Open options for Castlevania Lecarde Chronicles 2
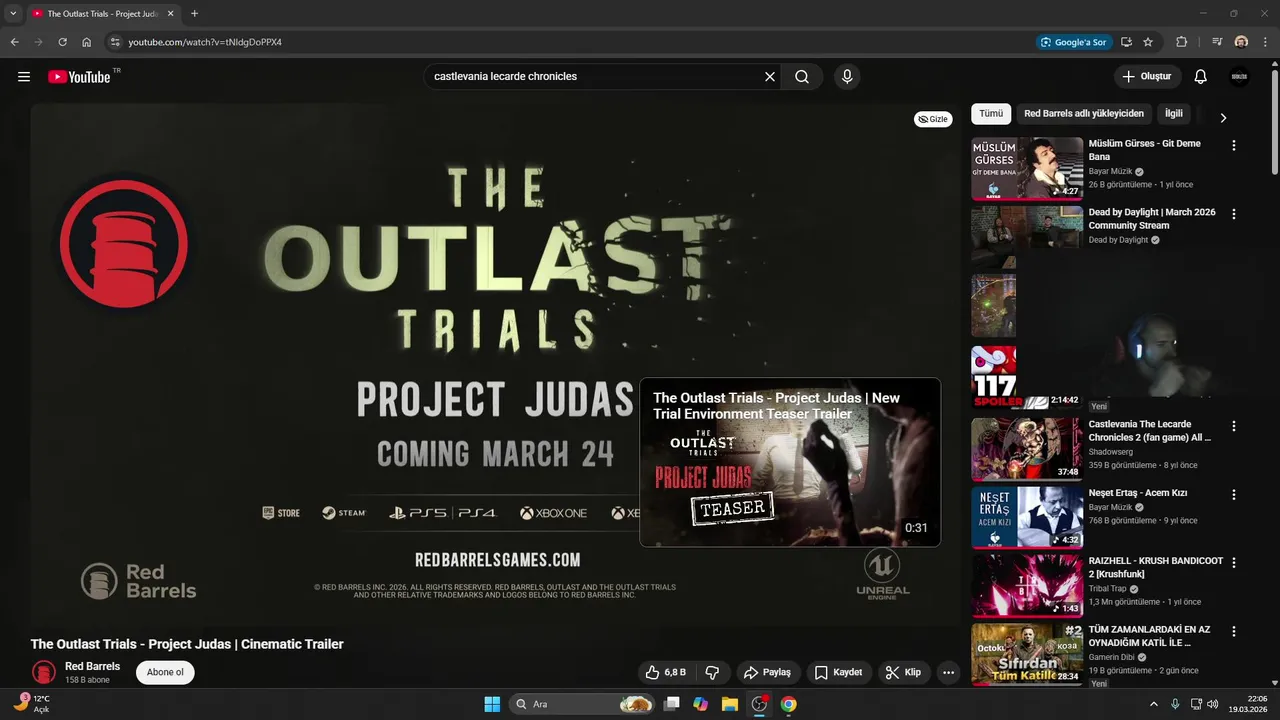The height and width of the screenshot is (720, 1280). 1233,426
